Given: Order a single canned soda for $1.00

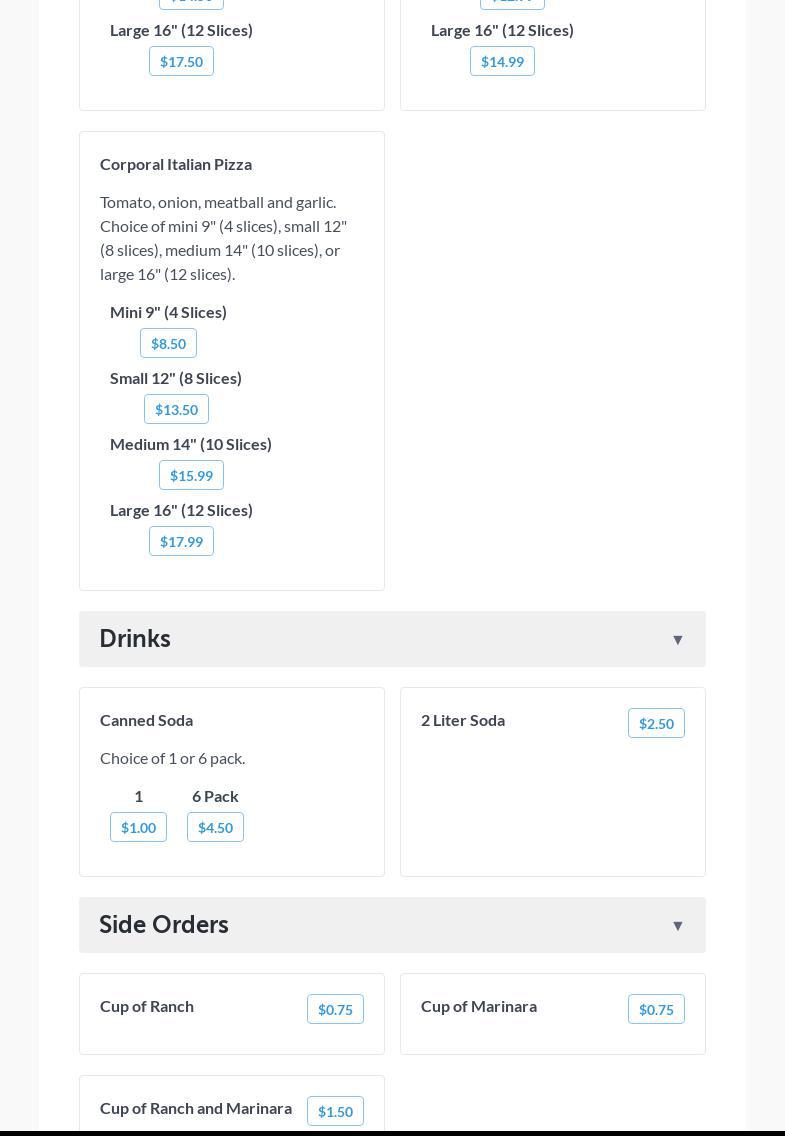Looking at the screenshot, I should 138,828.
